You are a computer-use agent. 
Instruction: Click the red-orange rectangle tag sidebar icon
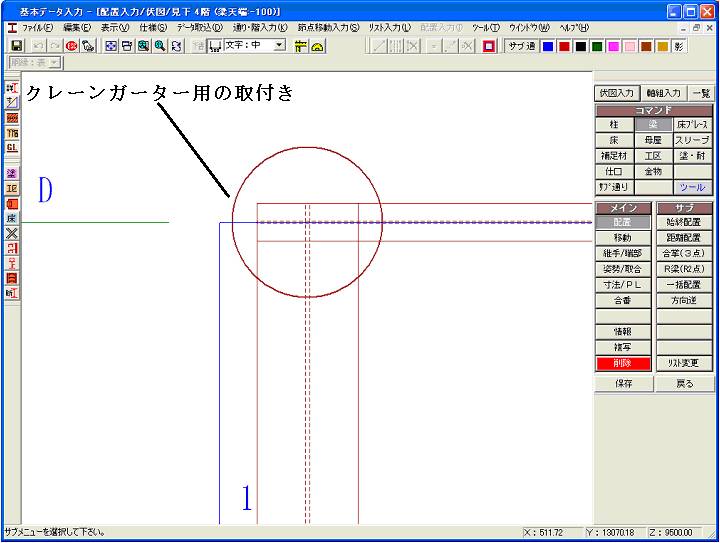pyautogui.click(x=12, y=203)
